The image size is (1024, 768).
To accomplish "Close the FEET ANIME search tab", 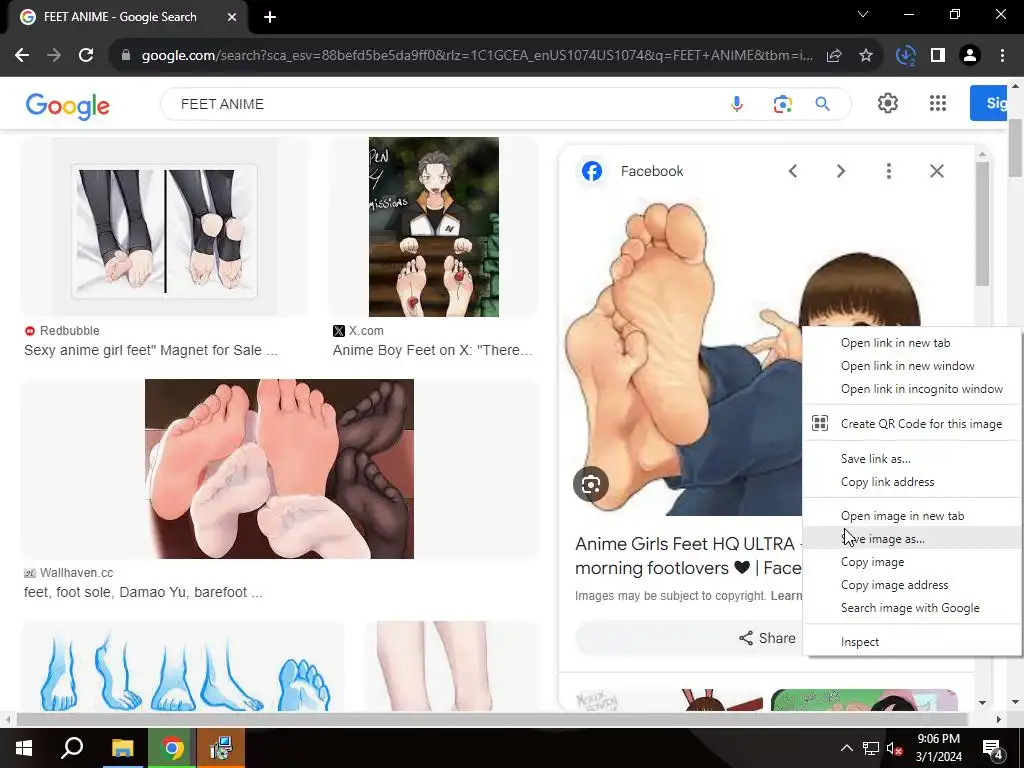I will (232, 17).
